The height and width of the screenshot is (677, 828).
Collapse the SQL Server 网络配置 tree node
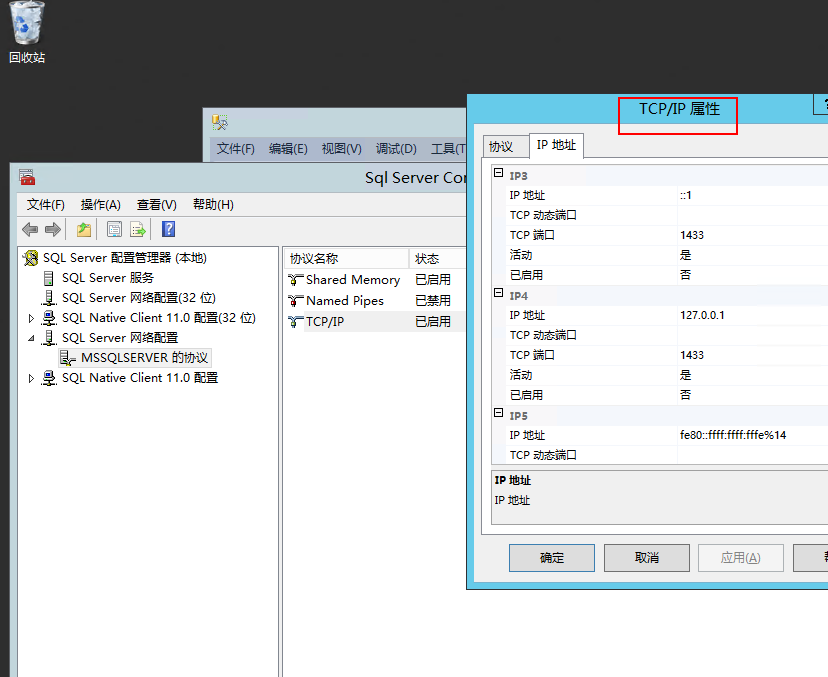[31, 338]
